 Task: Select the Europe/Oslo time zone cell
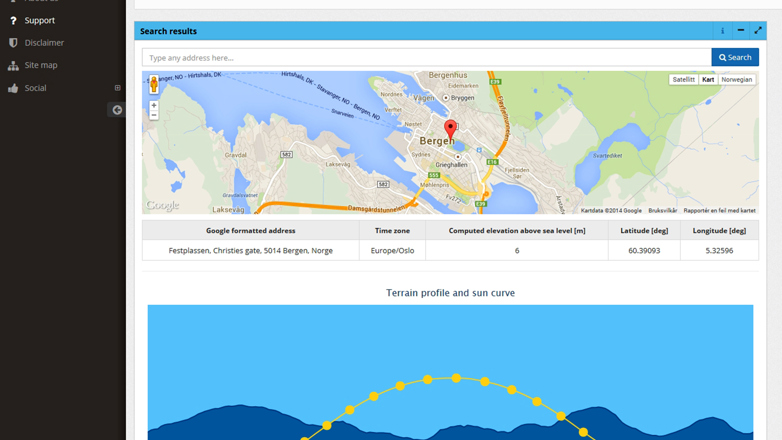coord(392,250)
